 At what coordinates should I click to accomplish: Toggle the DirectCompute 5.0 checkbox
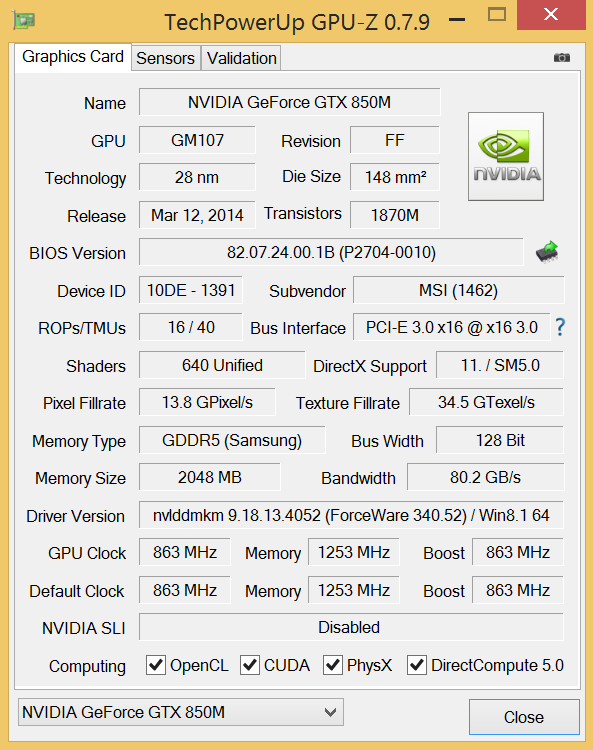point(417,665)
